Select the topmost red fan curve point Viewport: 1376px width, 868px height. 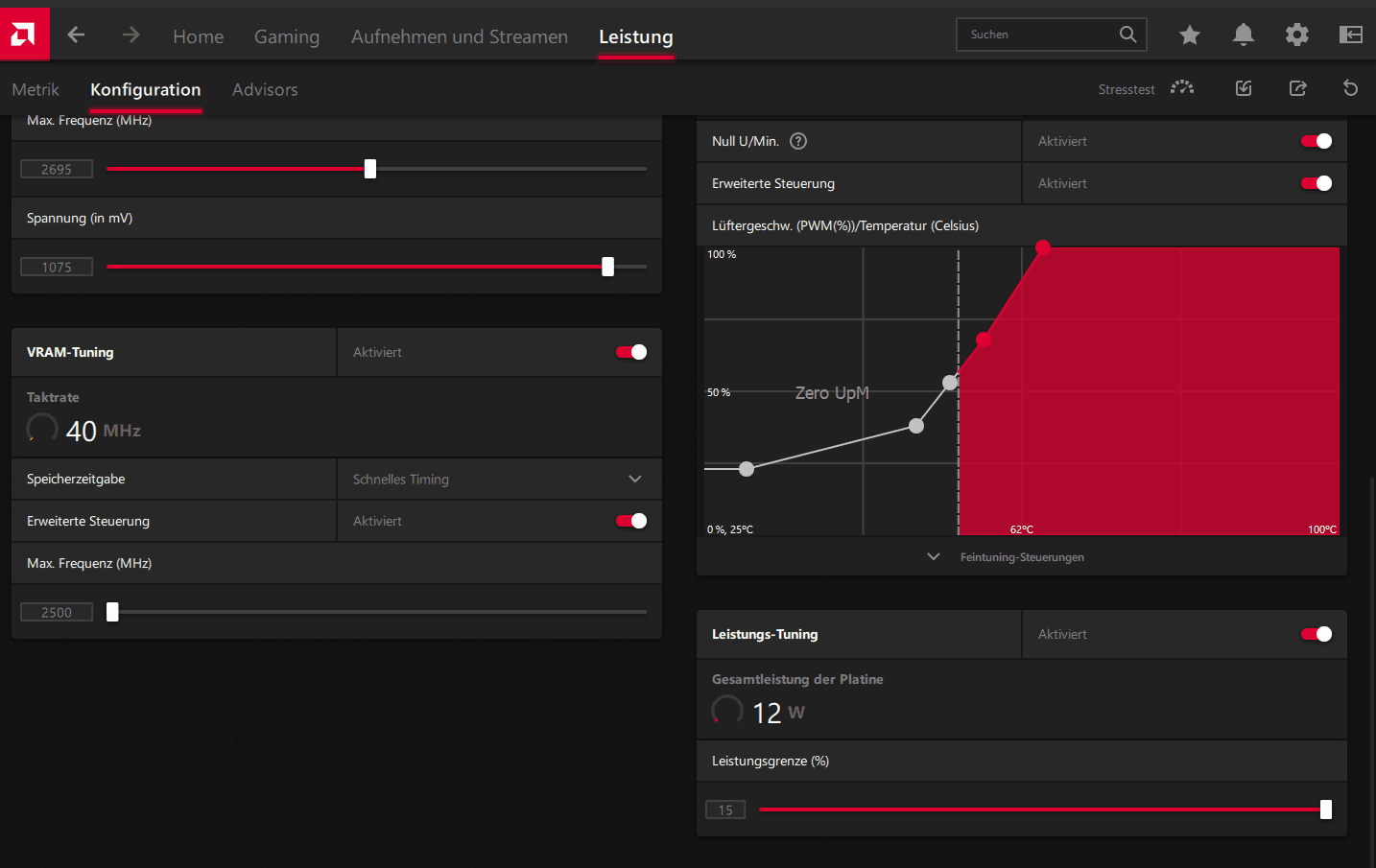[1043, 247]
